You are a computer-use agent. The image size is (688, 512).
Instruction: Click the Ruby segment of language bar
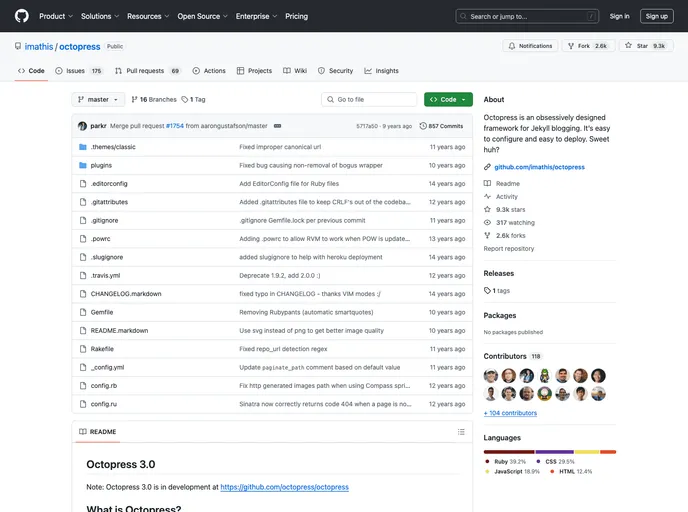(x=509, y=452)
